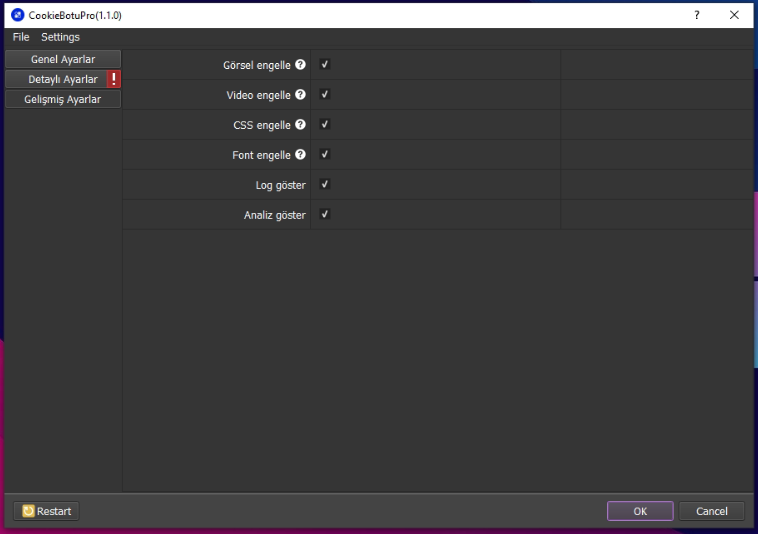The height and width of the screenshot is (534, 758).
Task: Click the question mark help button in title bar
Action: pyautogui.click(x=697, y=15)
